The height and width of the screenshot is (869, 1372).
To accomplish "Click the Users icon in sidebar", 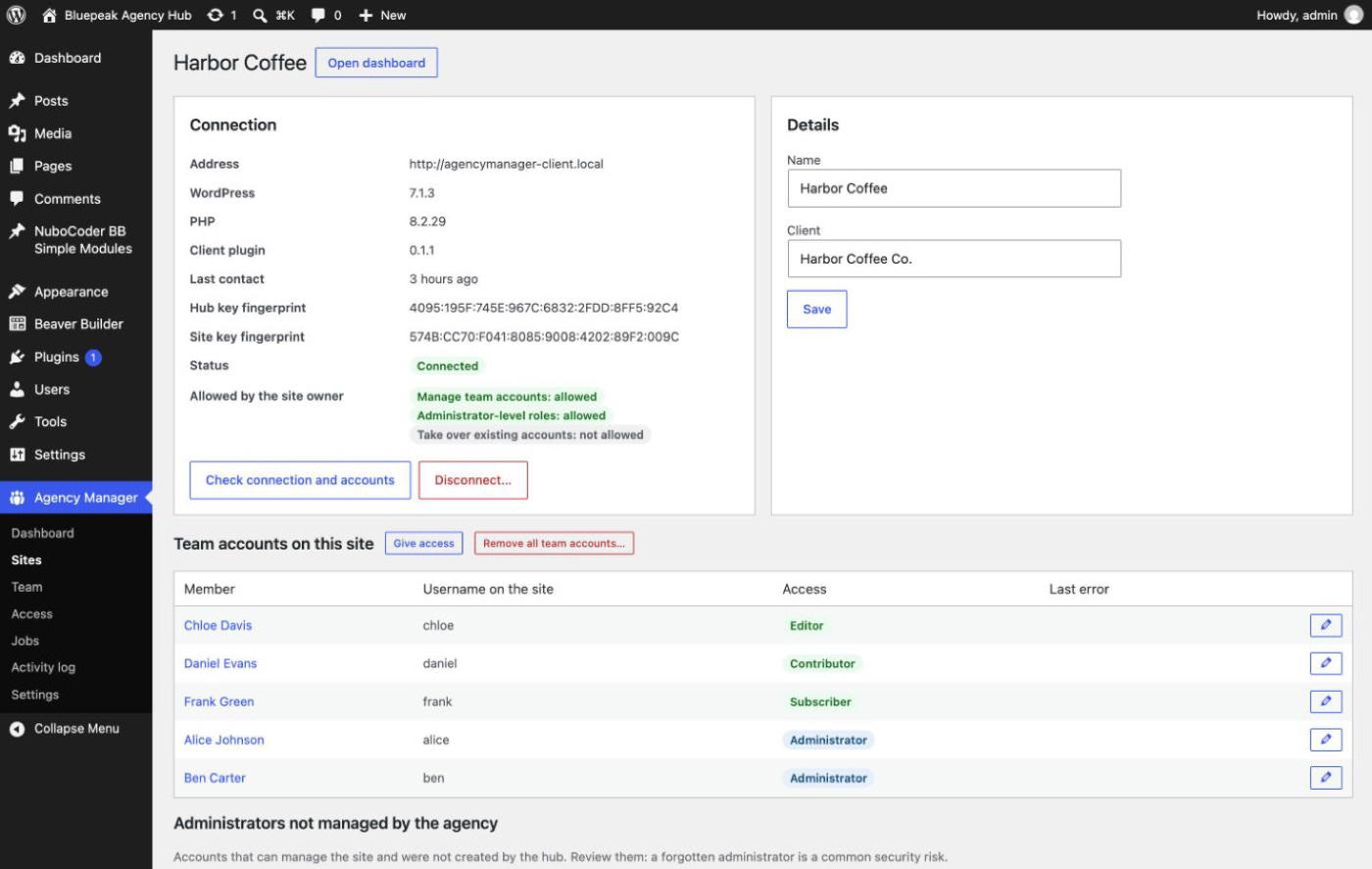I will (17, 389).
